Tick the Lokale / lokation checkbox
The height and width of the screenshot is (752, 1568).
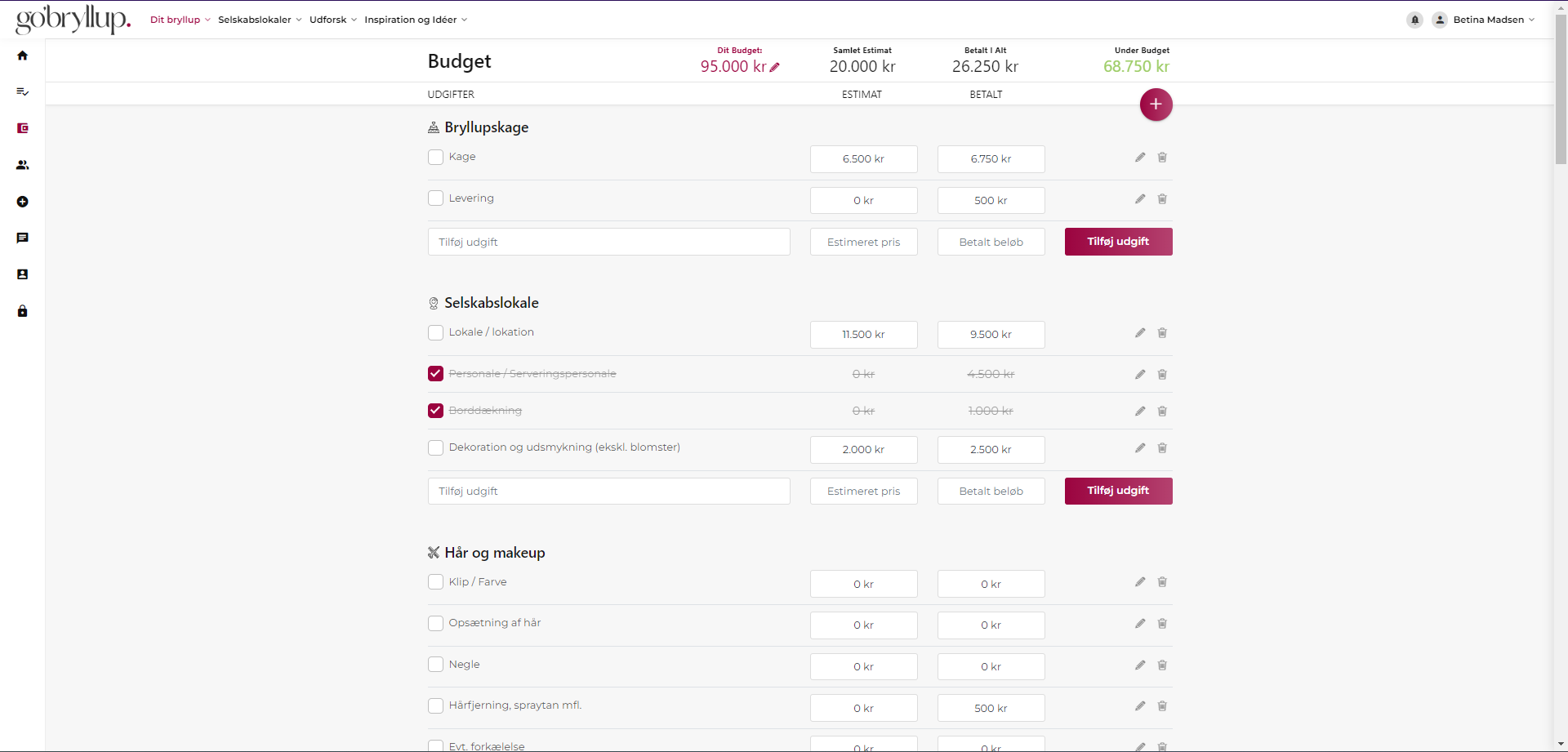coord(436,333)
